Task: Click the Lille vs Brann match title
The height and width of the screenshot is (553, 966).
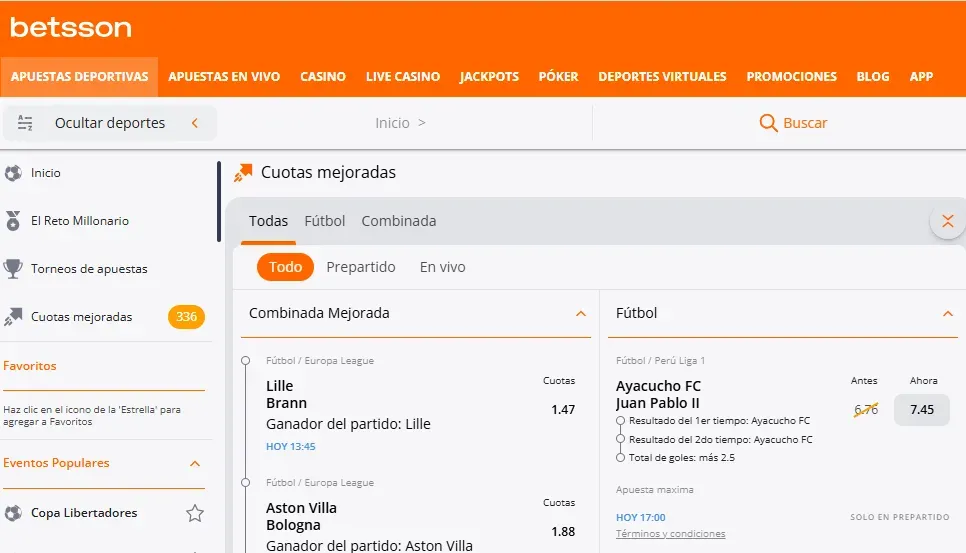Action: coord(286,395)
